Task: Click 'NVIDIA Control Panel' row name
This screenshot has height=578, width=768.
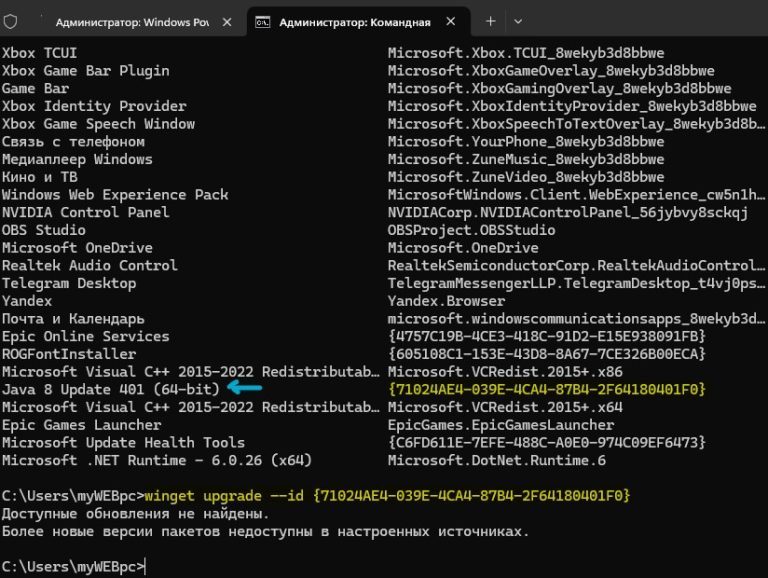Action: [x=86, y=212]
